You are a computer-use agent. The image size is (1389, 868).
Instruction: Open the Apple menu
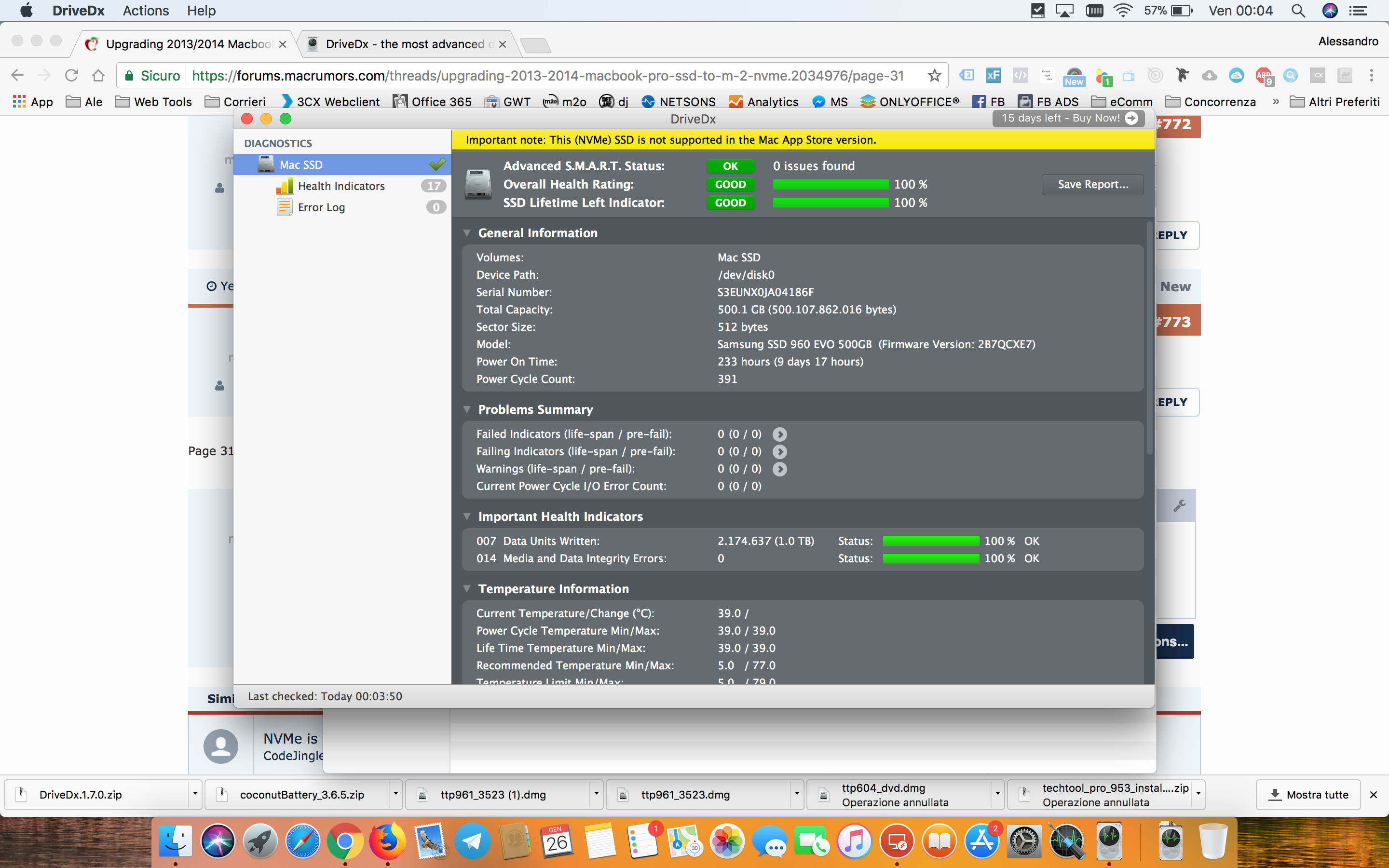pyautogui.click(x=27, y=10)
